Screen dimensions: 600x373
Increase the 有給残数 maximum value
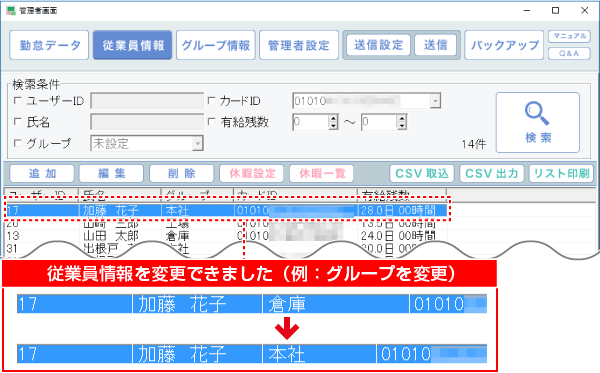[401, 119]
